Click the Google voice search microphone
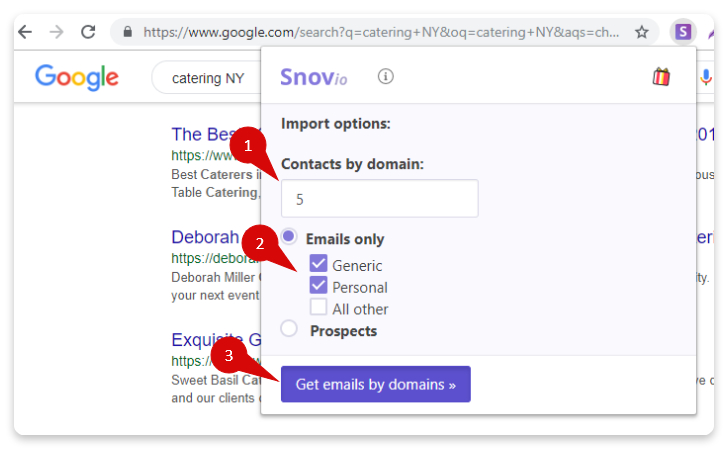The height and width of the screenshot is (449, 728). pyautogui.click(x=706, y=77)
